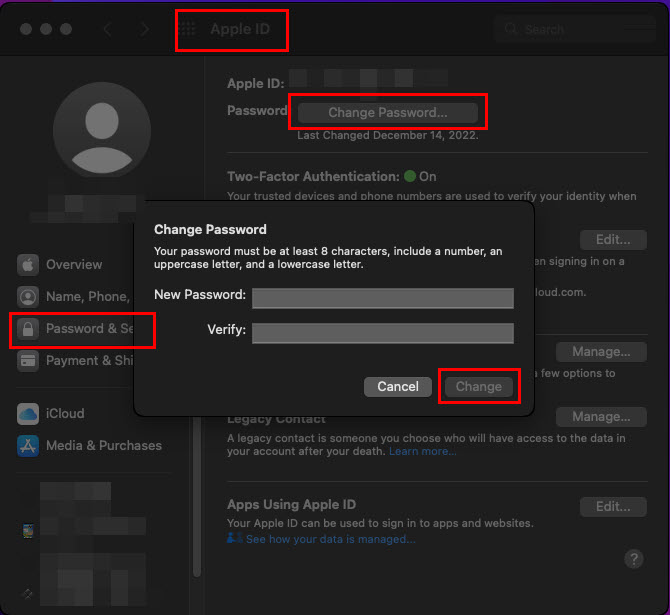Click the New Password field
The width and height of the screenshot is (670, 615).
tap(382, 298)
